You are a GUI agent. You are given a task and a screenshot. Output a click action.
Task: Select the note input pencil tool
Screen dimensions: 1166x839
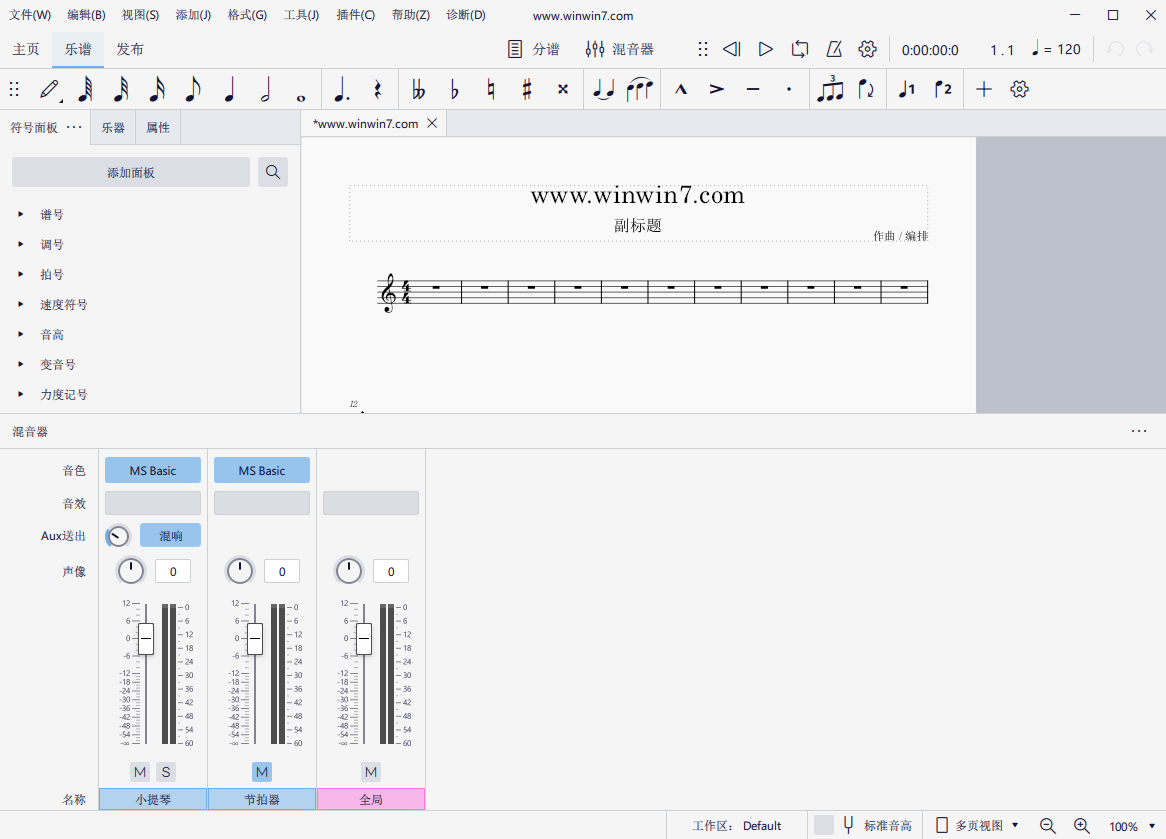coord(50,89)
